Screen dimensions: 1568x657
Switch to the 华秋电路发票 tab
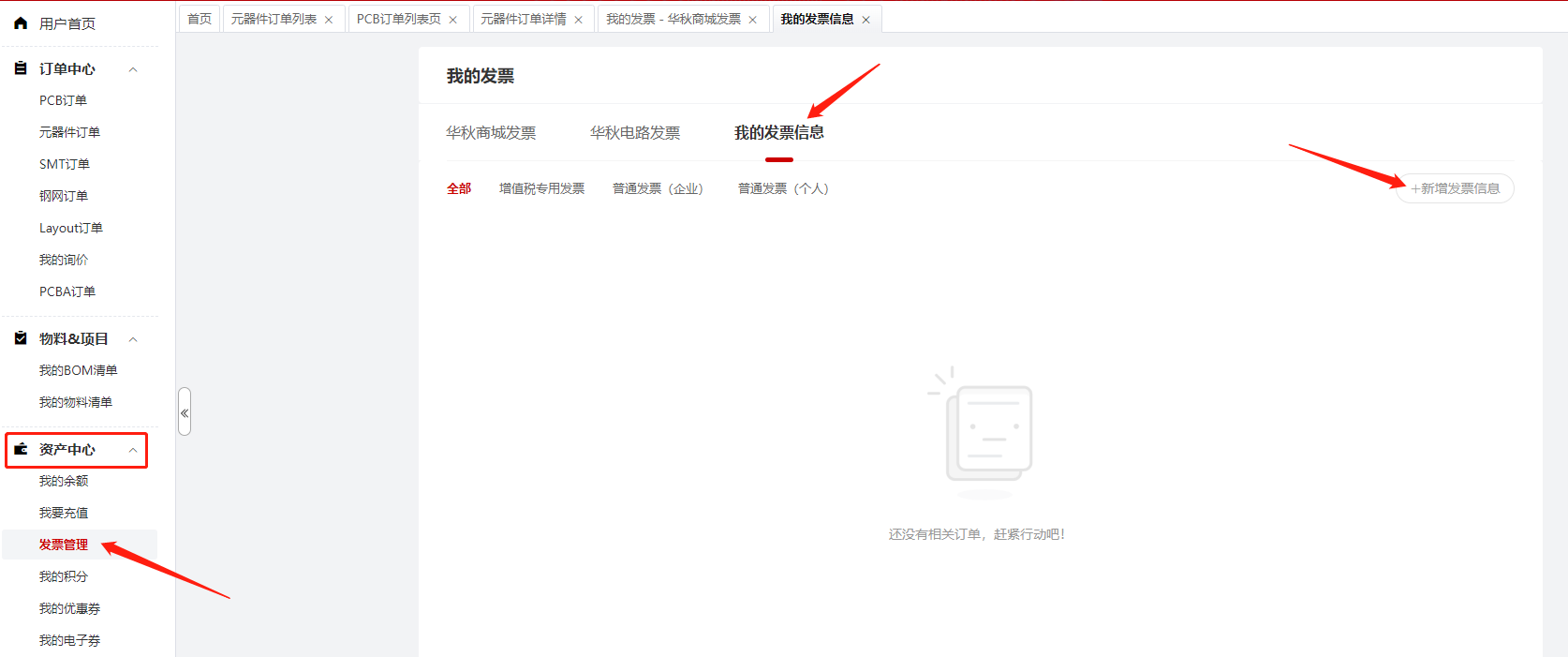tap(635, 133)
